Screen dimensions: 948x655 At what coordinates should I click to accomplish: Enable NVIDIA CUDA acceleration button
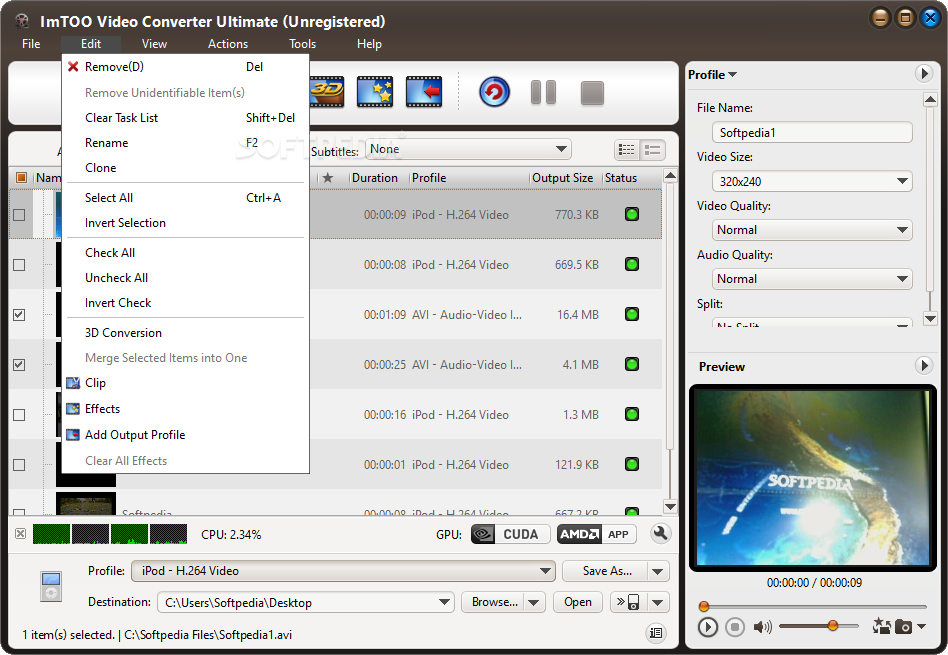510,534
